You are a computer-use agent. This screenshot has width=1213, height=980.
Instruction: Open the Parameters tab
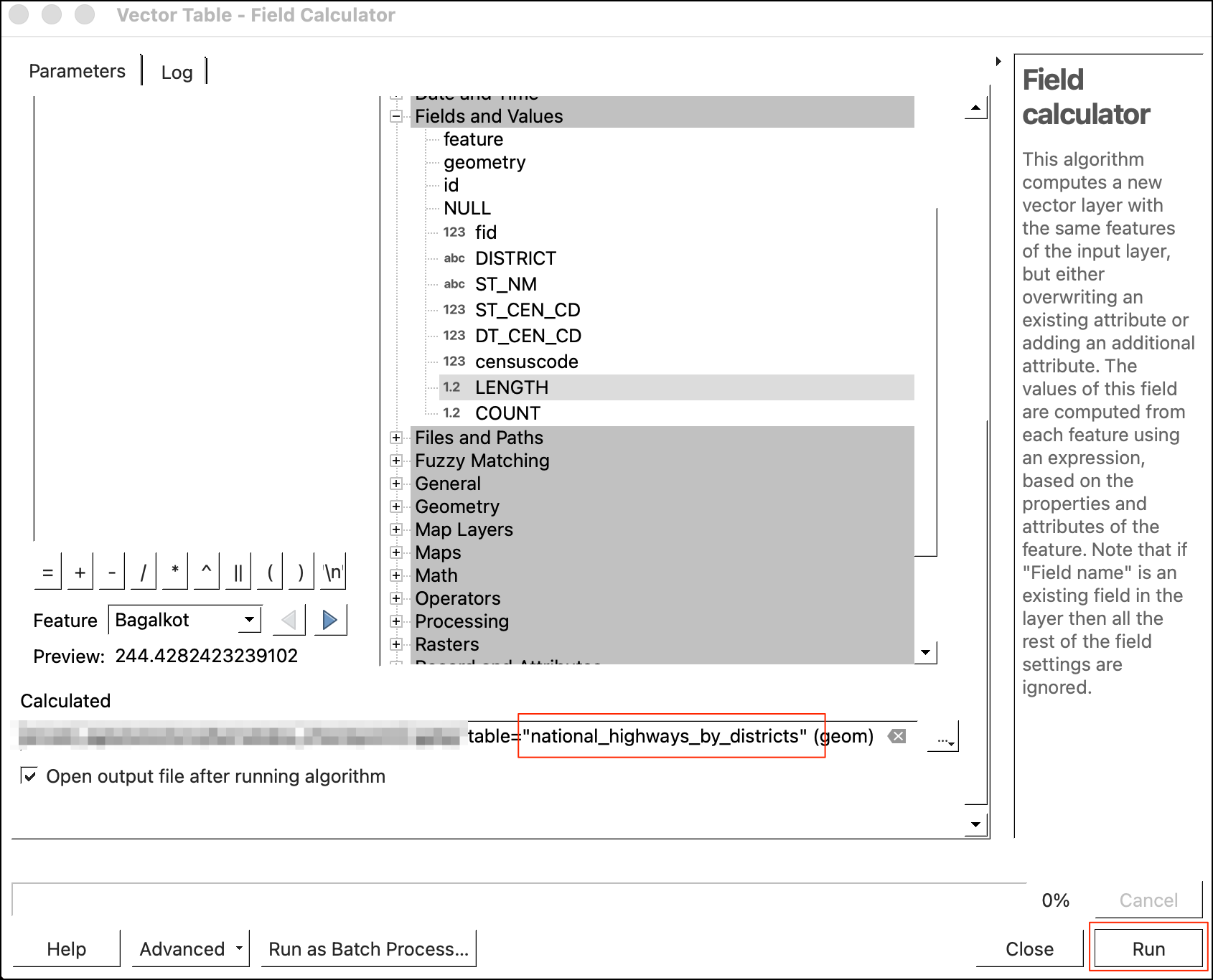(x=77, y=71)
